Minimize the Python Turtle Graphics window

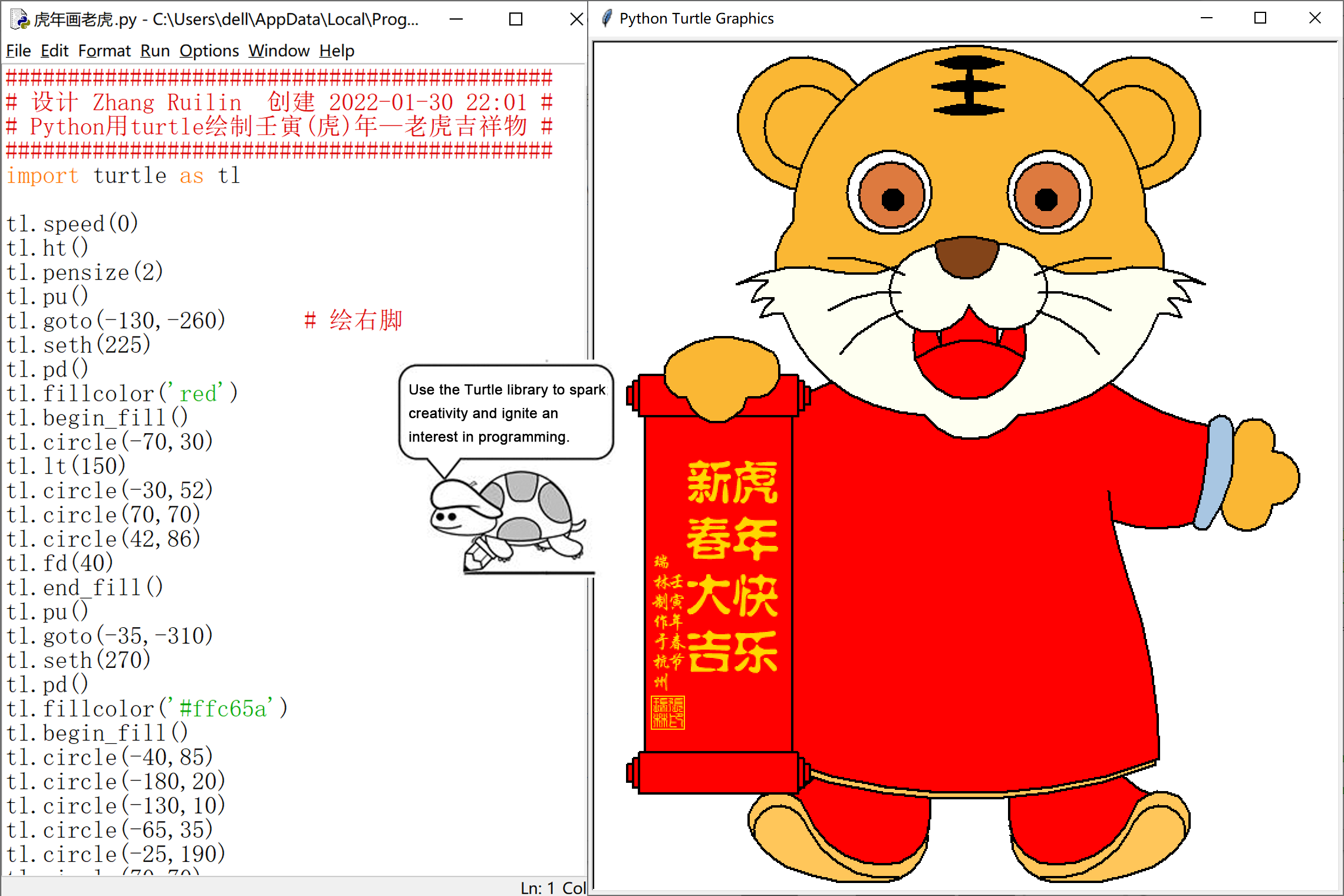(1207, 19)
